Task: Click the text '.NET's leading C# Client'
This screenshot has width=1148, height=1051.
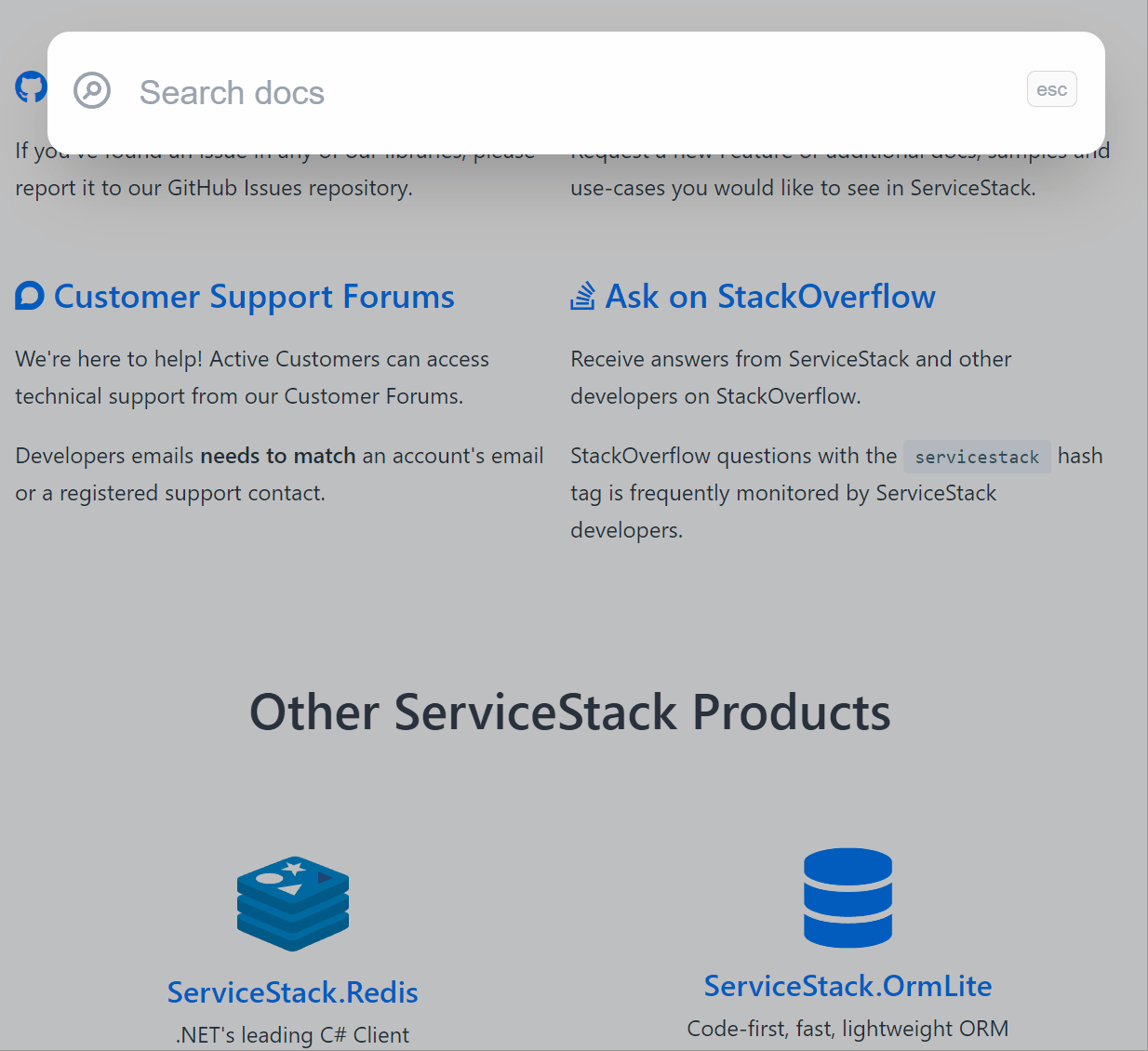Action: [292, 1035]
